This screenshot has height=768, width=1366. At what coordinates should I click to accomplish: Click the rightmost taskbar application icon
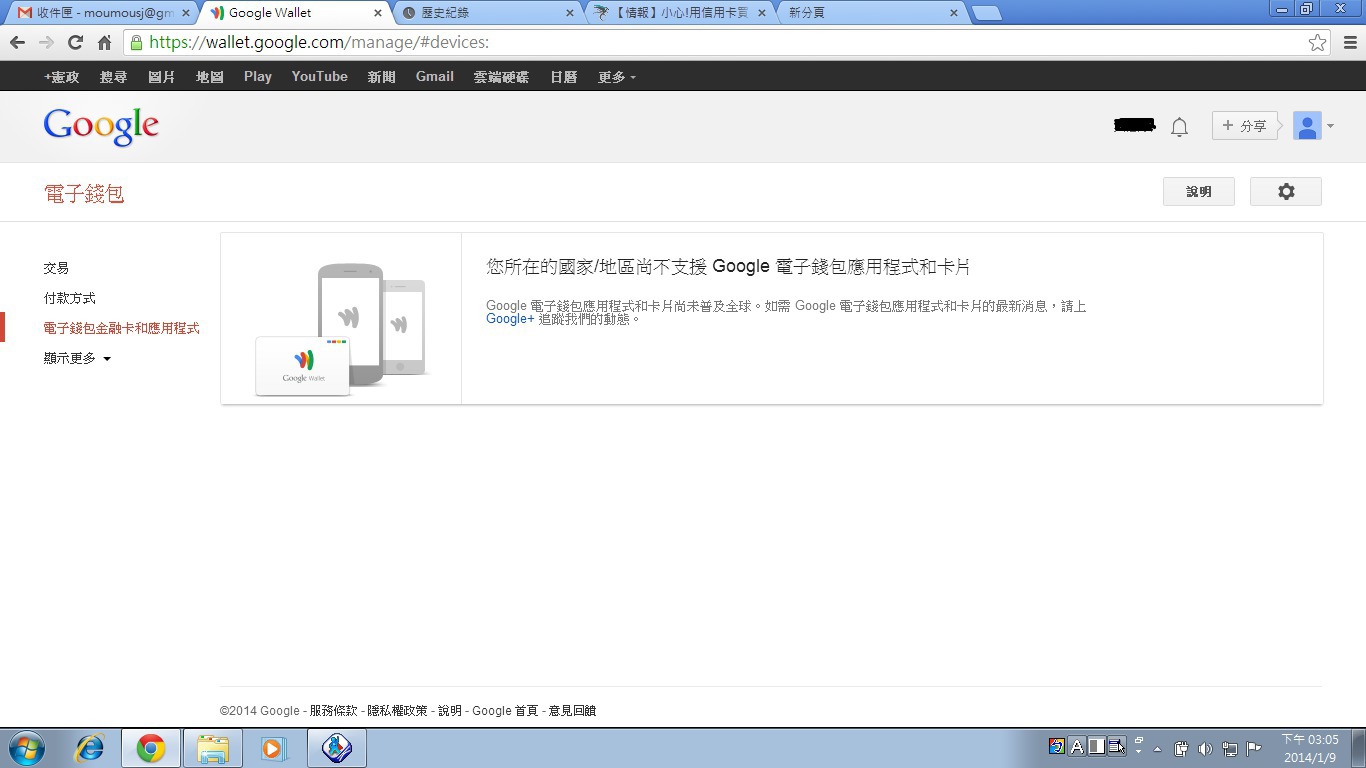(337, 748)
